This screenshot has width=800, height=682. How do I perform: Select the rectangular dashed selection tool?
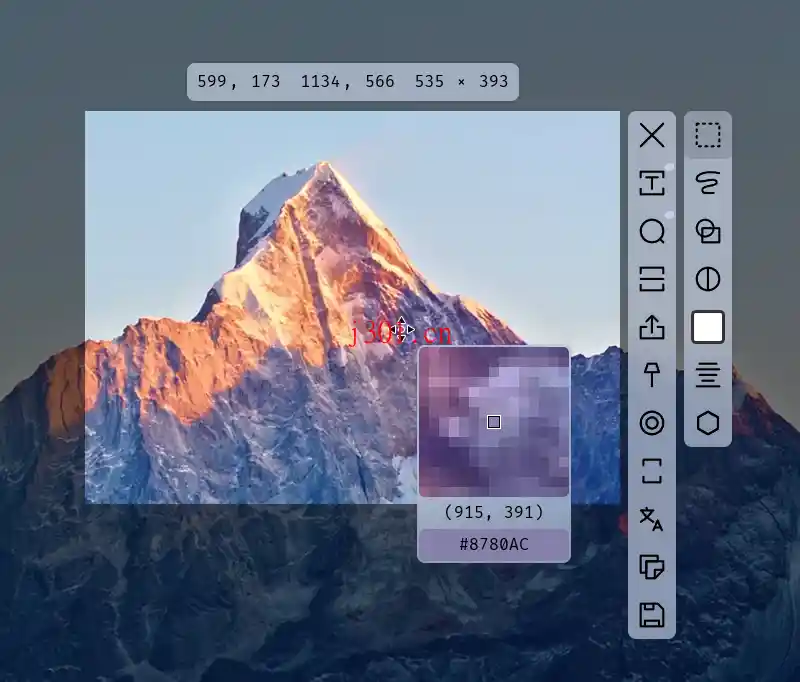[x=708, y=135]
